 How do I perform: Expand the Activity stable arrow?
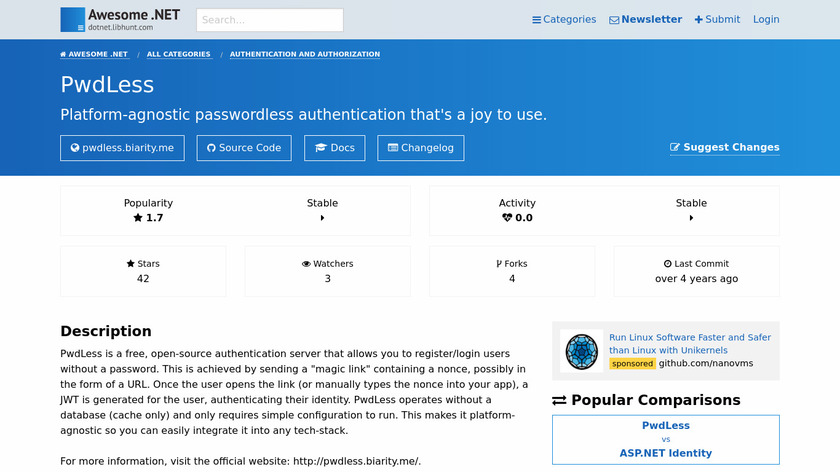coord(691,218)
